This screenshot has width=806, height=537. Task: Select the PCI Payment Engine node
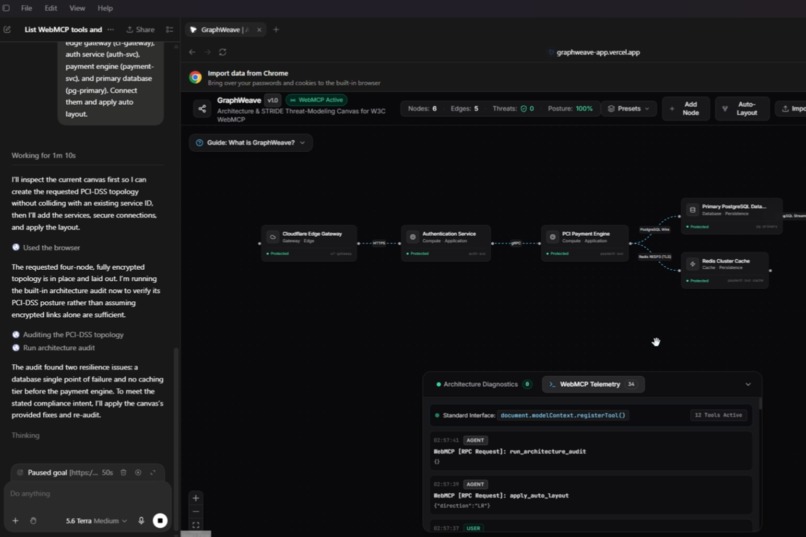click(x=585, y=243)
